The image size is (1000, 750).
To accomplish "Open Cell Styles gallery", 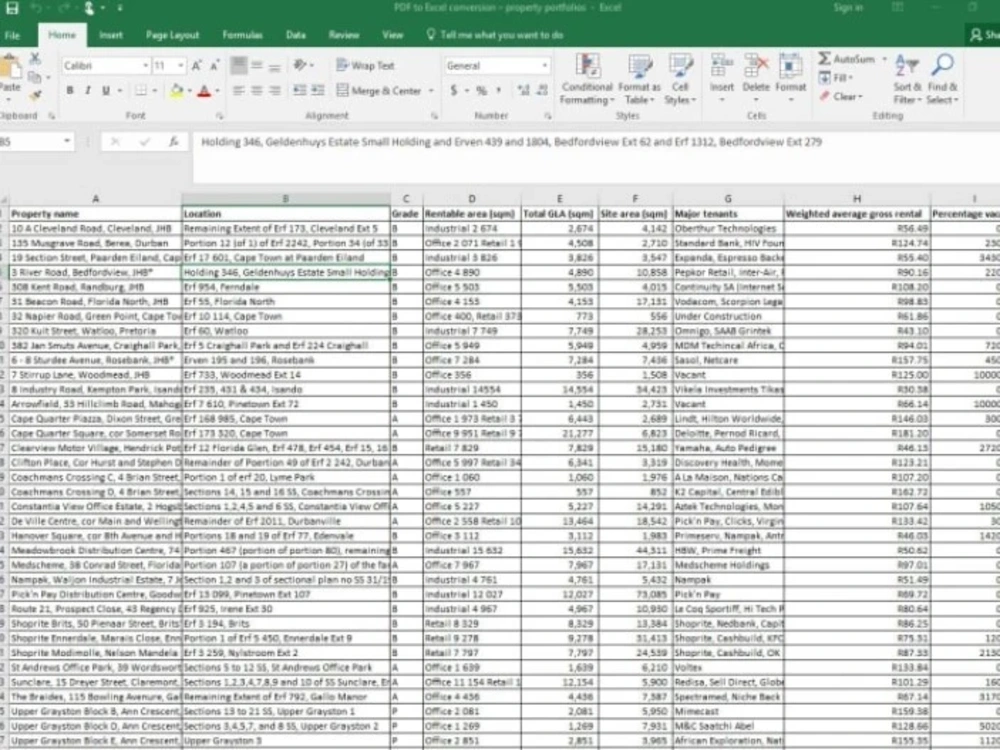I will click(x=680, y=80).
